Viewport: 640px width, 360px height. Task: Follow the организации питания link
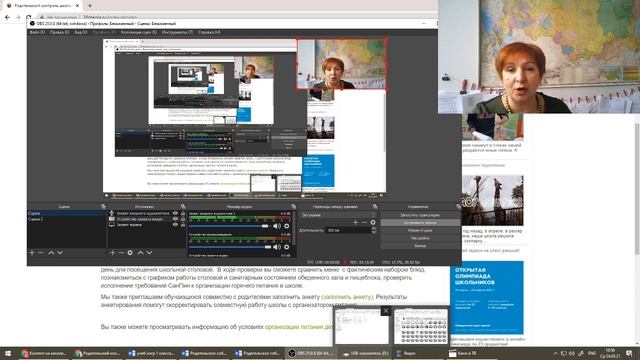coord(298,327)
